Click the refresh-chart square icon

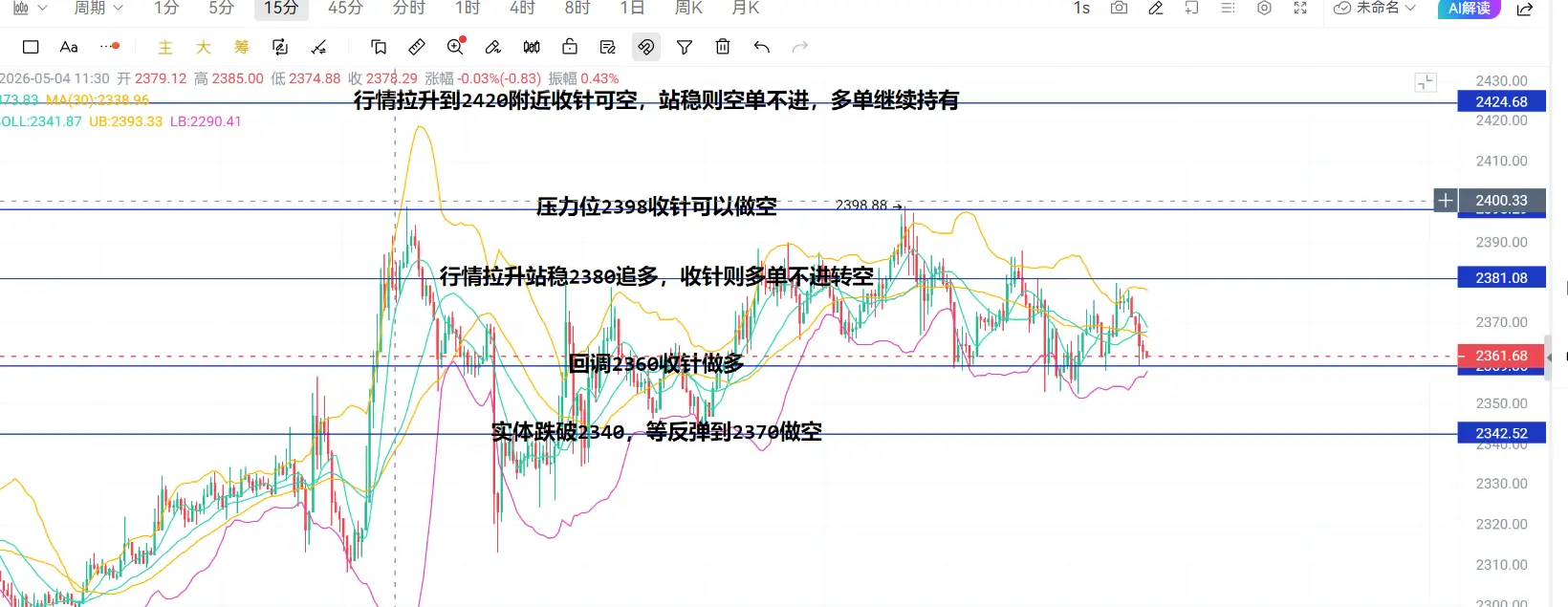tap(280, 47)
